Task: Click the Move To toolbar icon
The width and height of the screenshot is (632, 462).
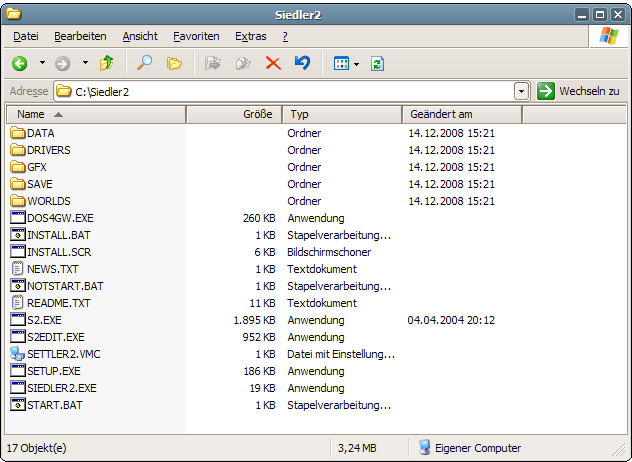Action: [212, 63]
